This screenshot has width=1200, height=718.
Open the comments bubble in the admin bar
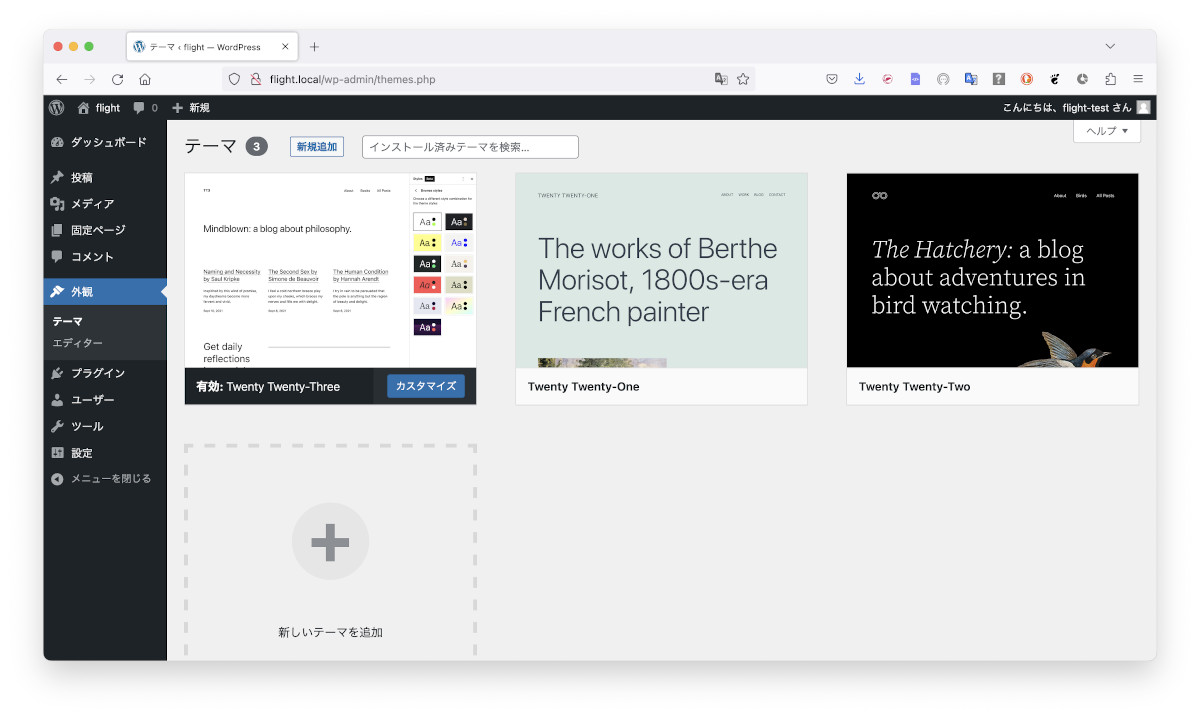tap(145, 108)
